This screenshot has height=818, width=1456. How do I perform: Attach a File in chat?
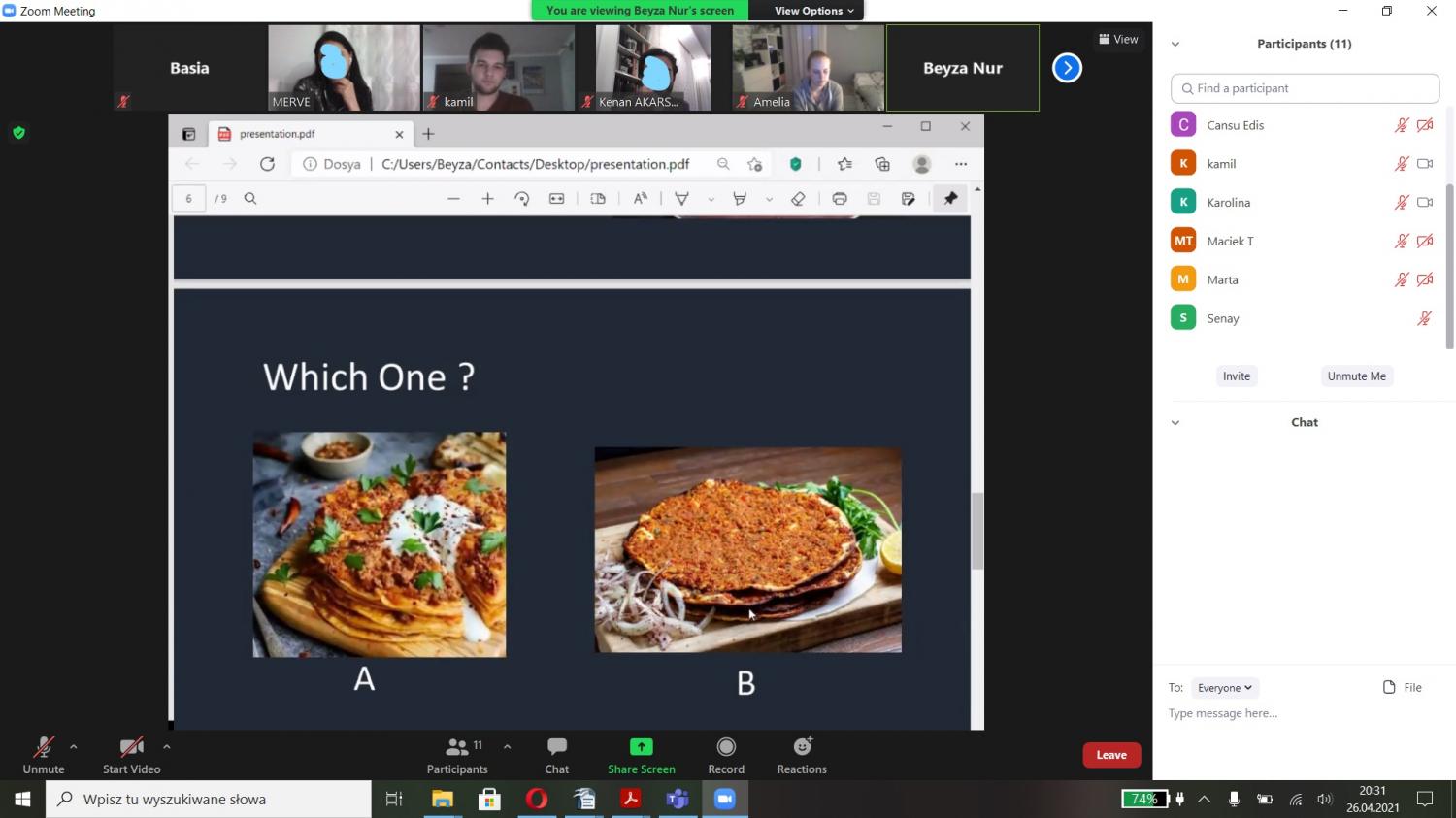1402,687
